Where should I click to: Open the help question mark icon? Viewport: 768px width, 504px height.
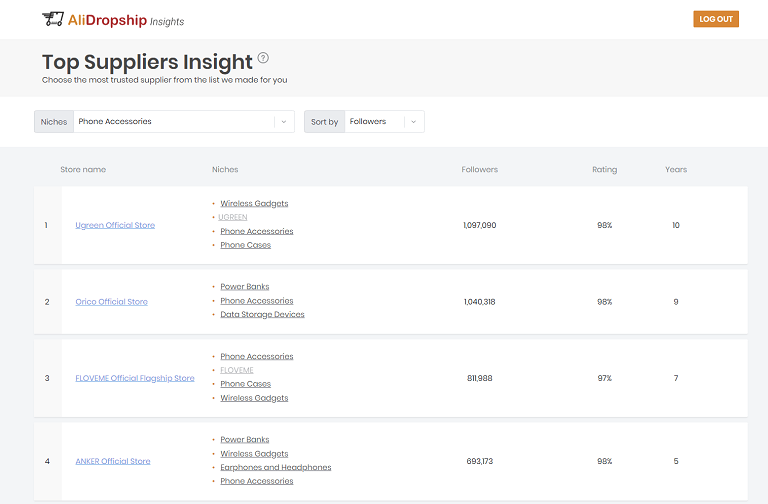click(x=263, y=58)
